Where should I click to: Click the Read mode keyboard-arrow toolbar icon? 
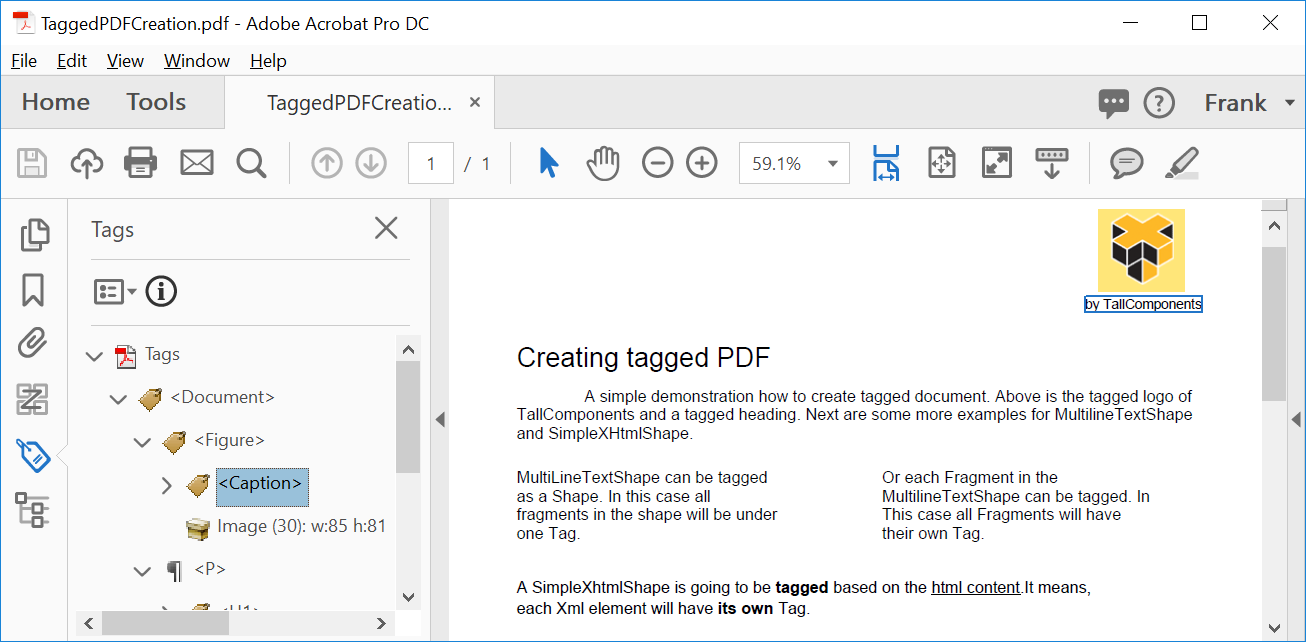coord(1052,163)
